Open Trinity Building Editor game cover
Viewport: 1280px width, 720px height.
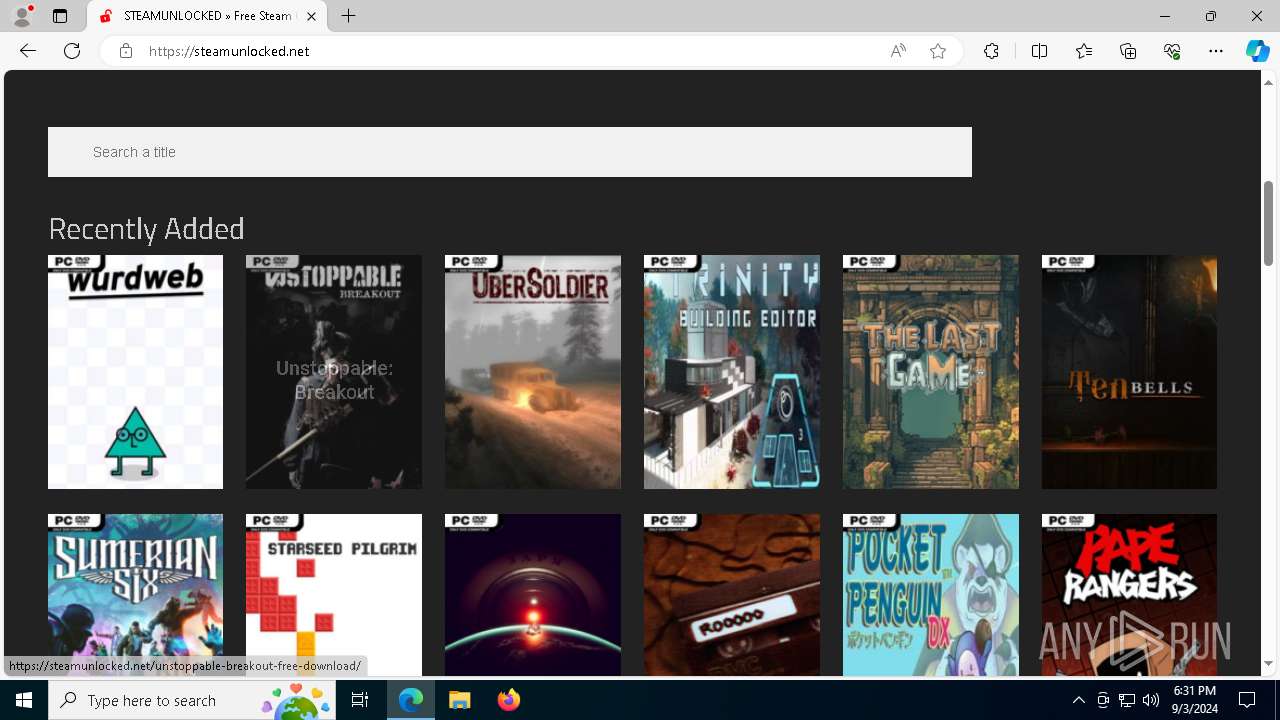[732, 372]
